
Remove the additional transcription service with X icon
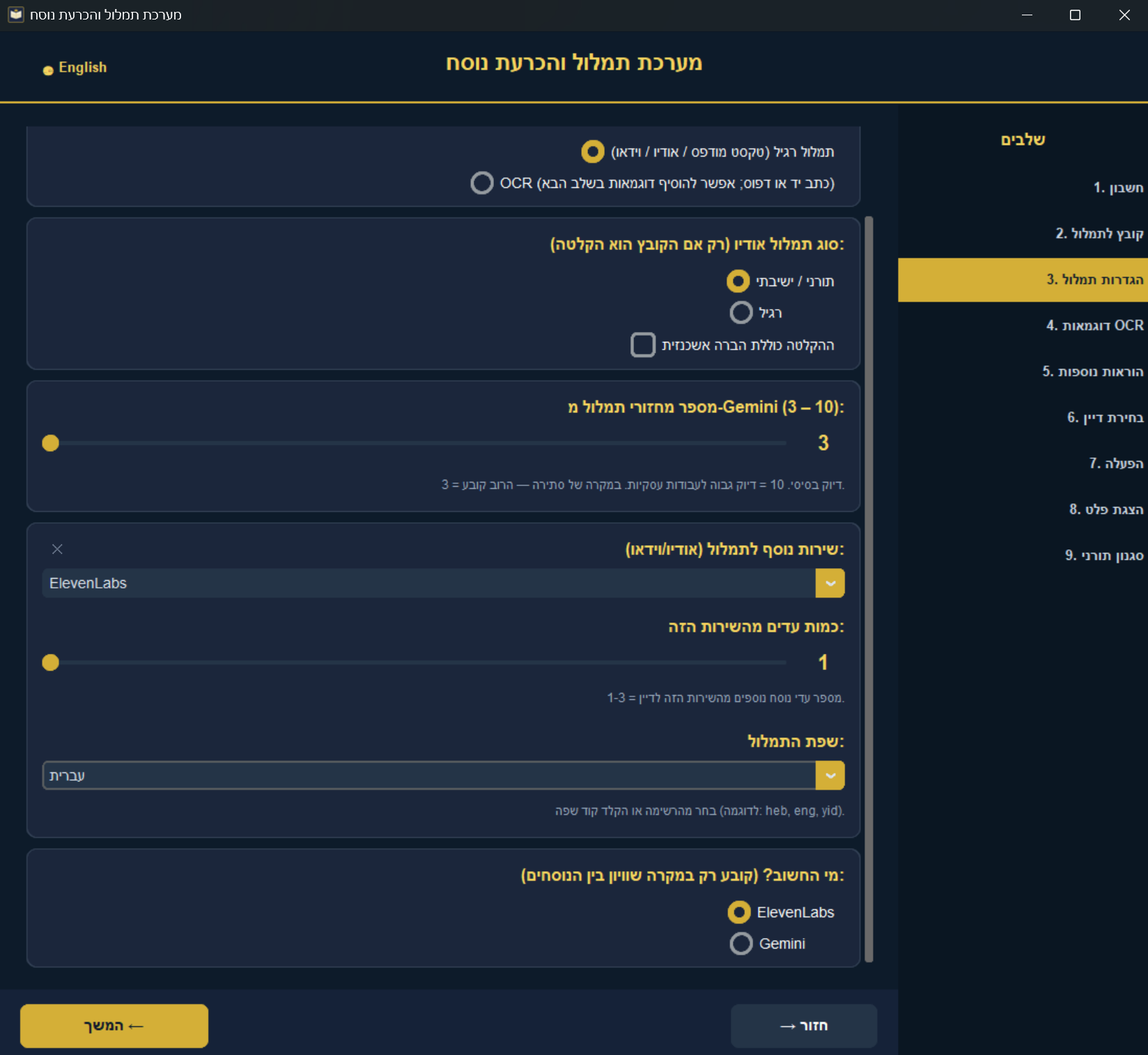pos(57,549)
